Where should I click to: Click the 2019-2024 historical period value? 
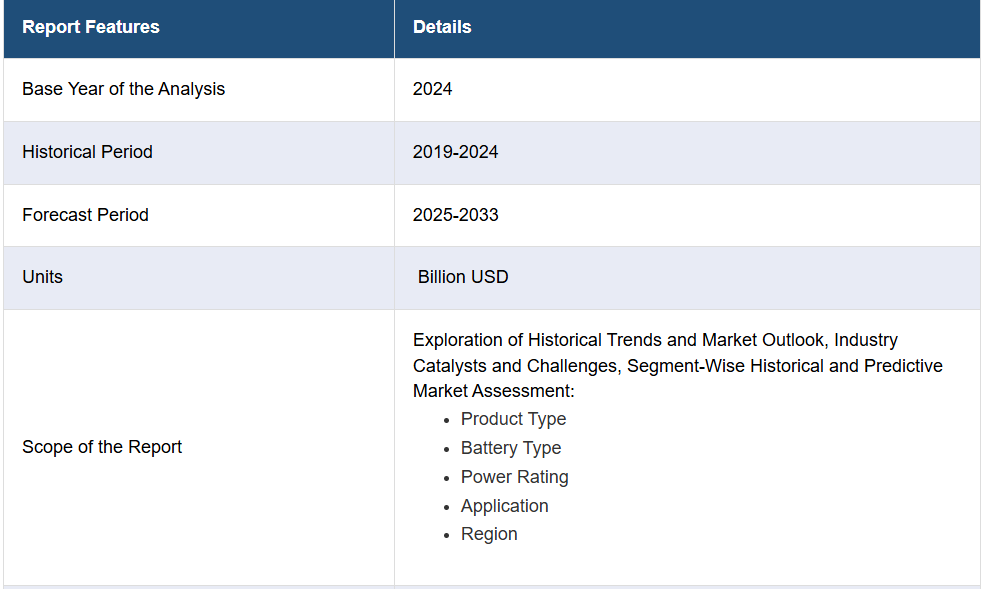coord(455,152)
